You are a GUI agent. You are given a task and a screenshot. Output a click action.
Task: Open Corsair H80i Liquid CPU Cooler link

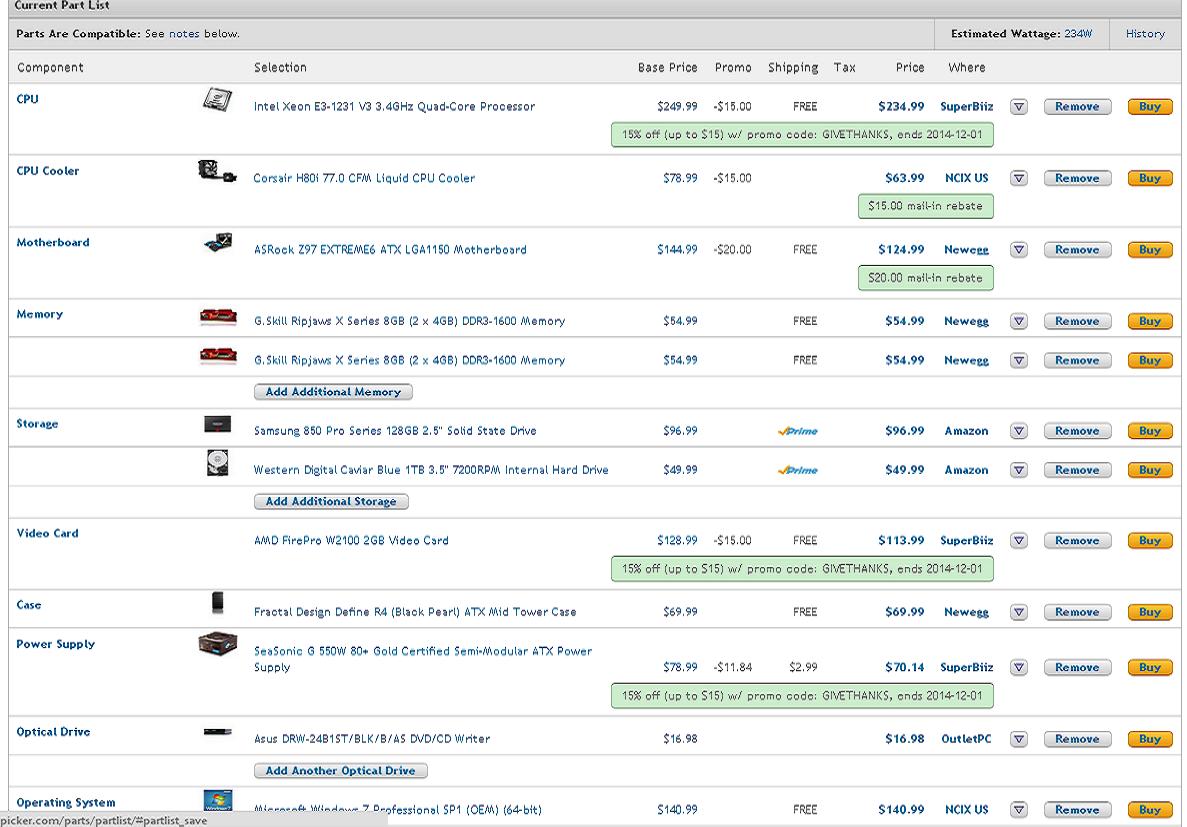click(364, 179)
